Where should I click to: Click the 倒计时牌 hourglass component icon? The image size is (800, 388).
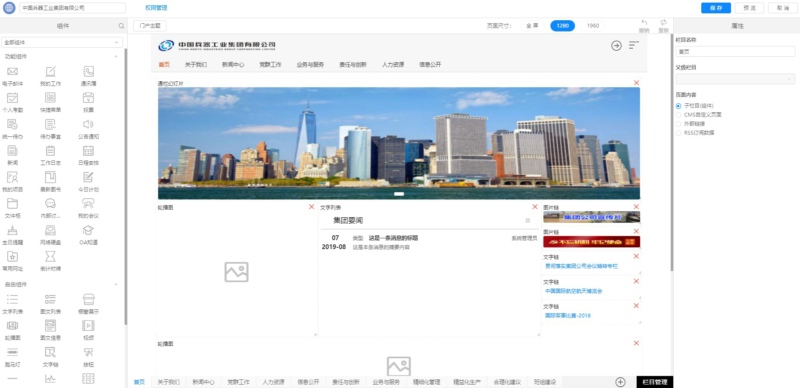50,256
